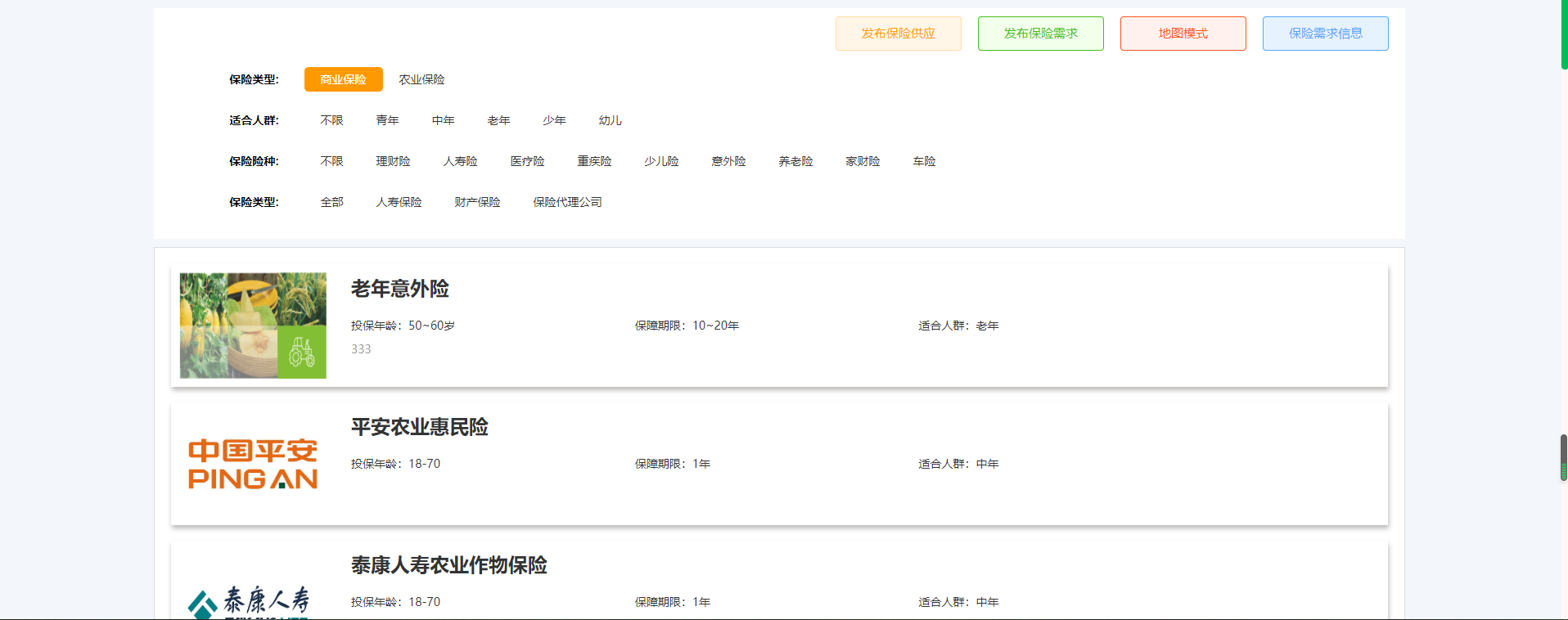1568x620 pixels.
Task: Open the 老年意外险 product thumbnail image
Action: pos(253,326)
